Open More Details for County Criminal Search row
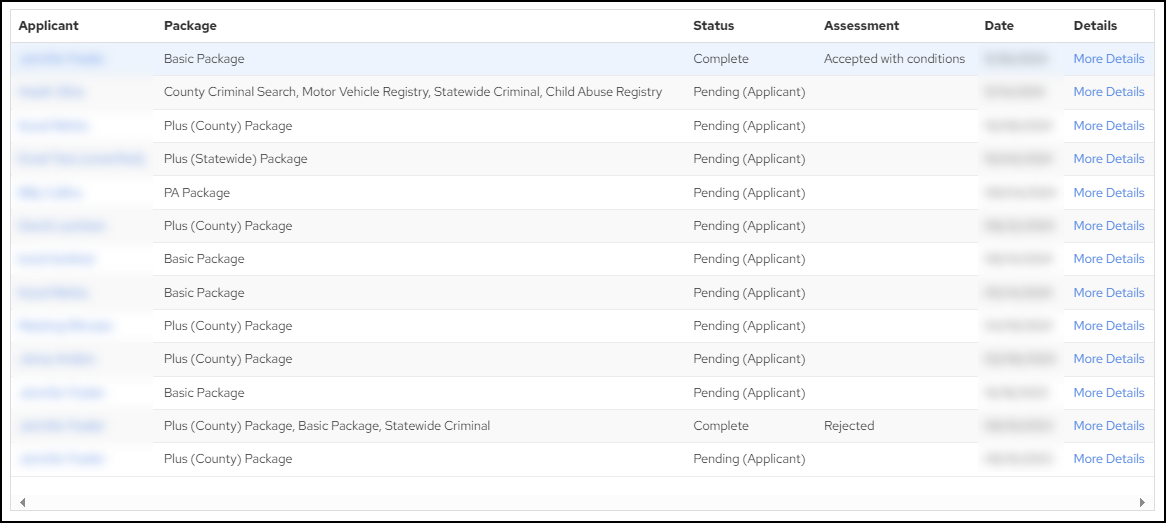The width and height of the screenshot is (1166, 523). (x=1108, y=92)
